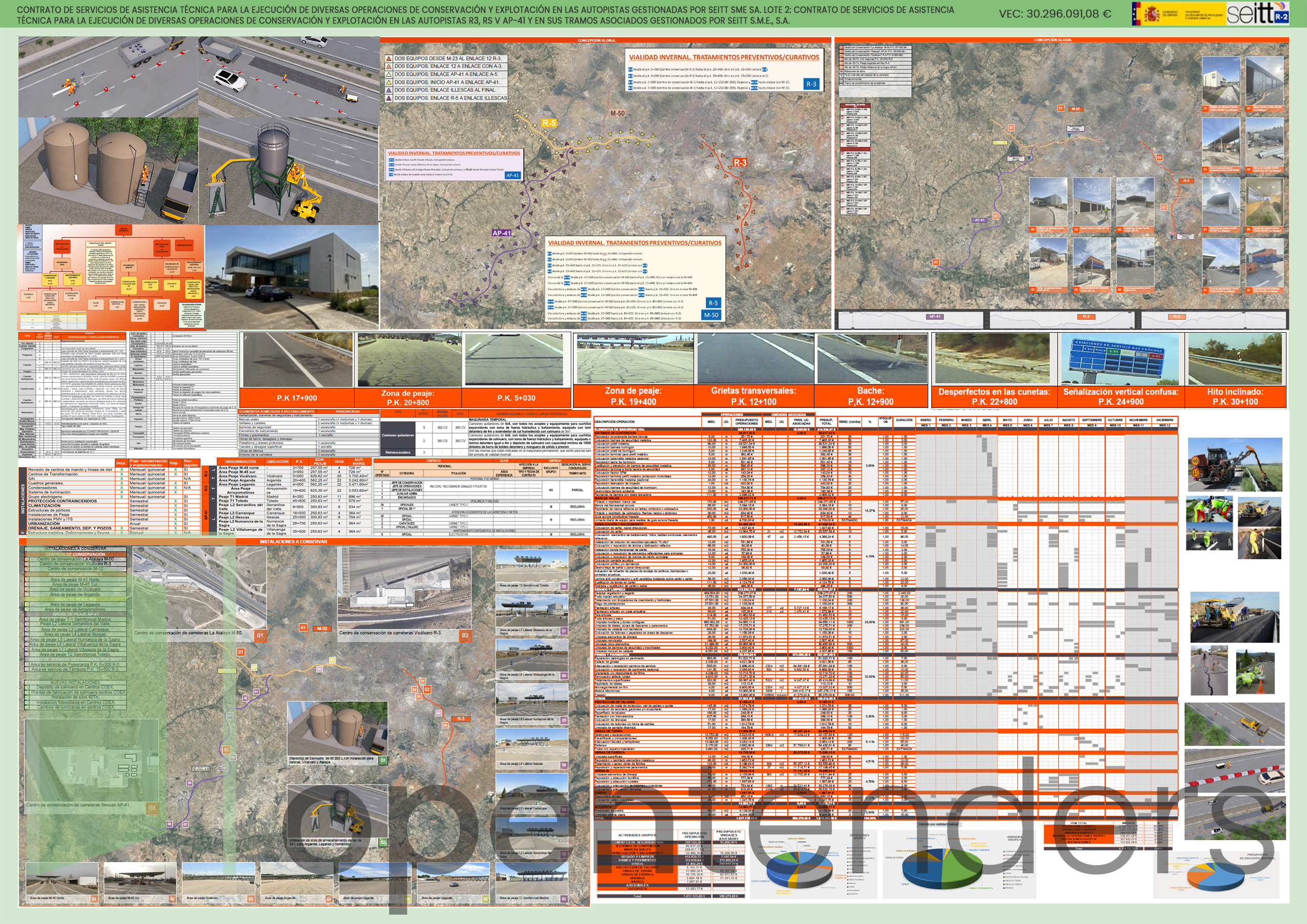The image size is (1307, 924).
Task: Select list row 'Instalación de silos 60Tn'
Action: click(x=76, y=697)
